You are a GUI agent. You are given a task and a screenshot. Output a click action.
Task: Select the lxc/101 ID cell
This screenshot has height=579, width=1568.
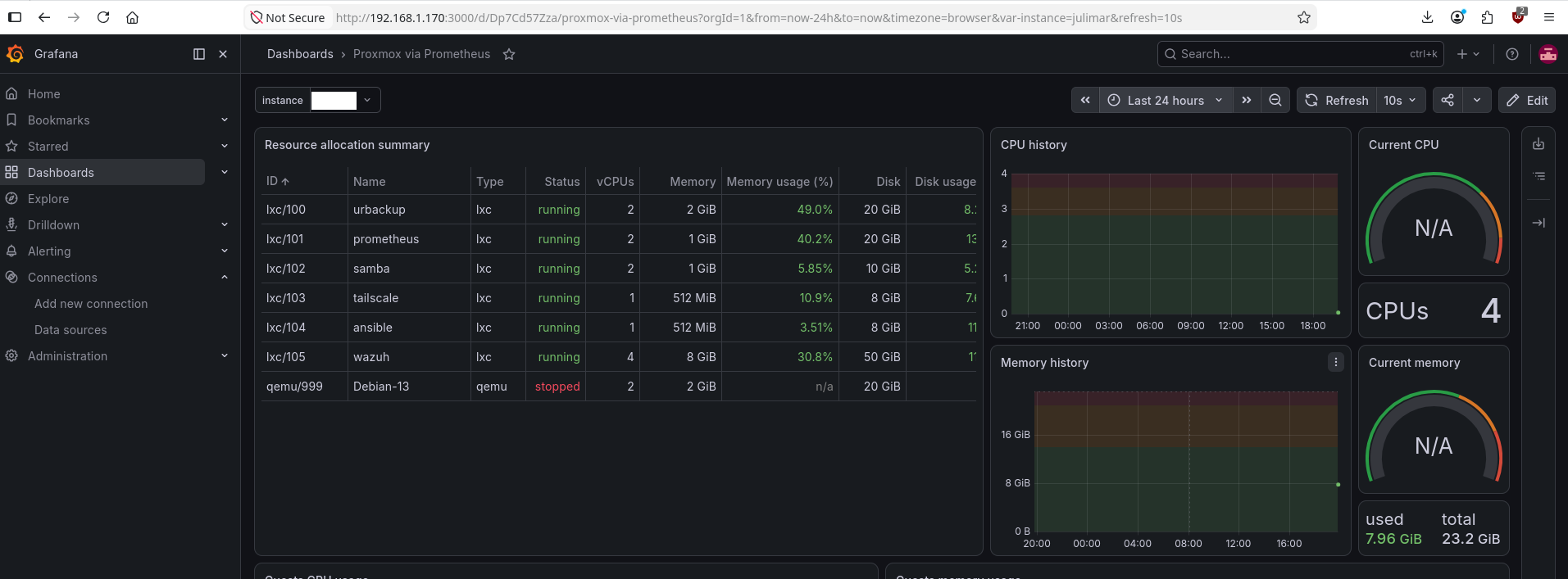coord(304,239)
